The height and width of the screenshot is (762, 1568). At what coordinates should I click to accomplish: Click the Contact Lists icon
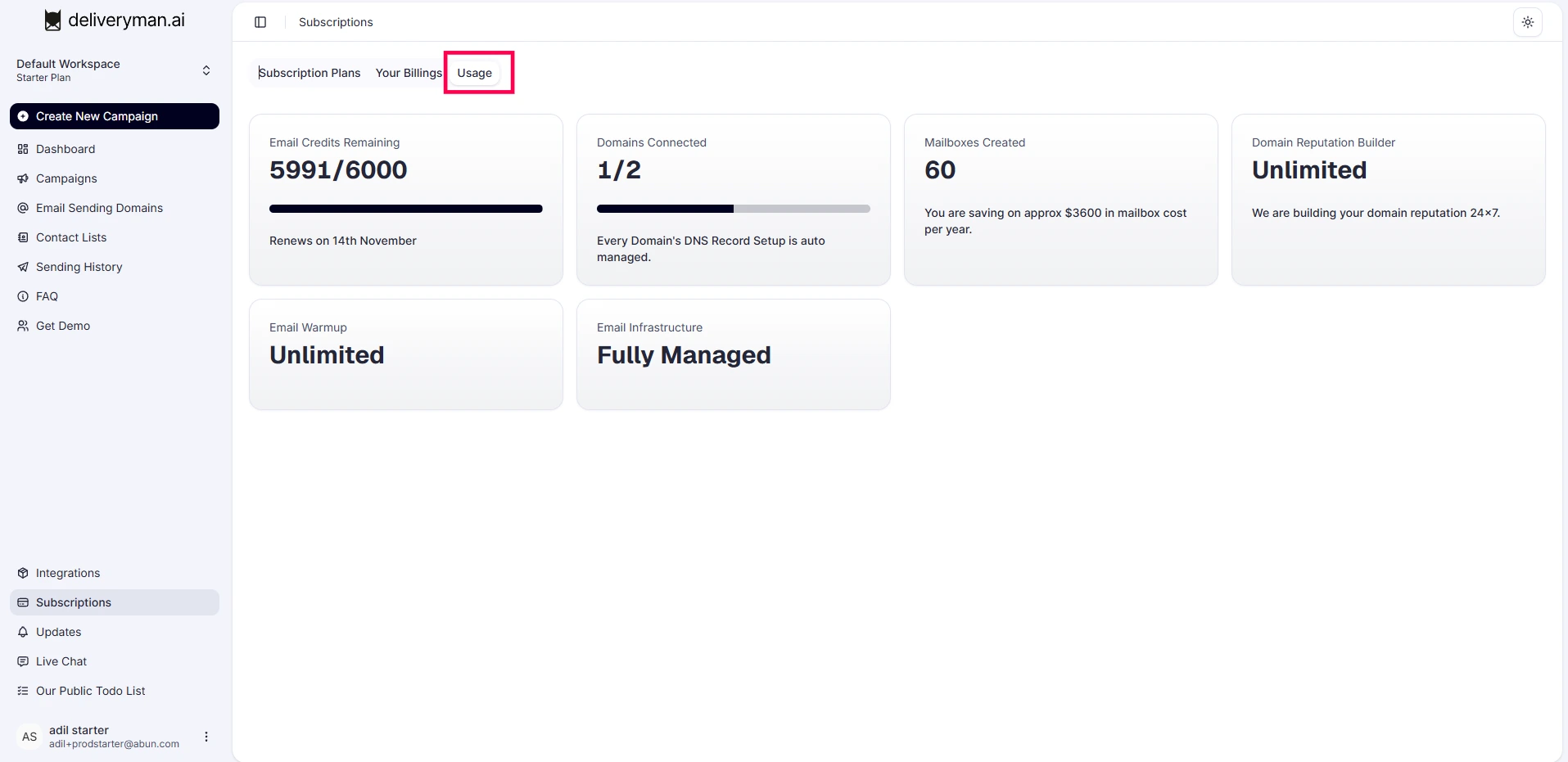point(23,237)
